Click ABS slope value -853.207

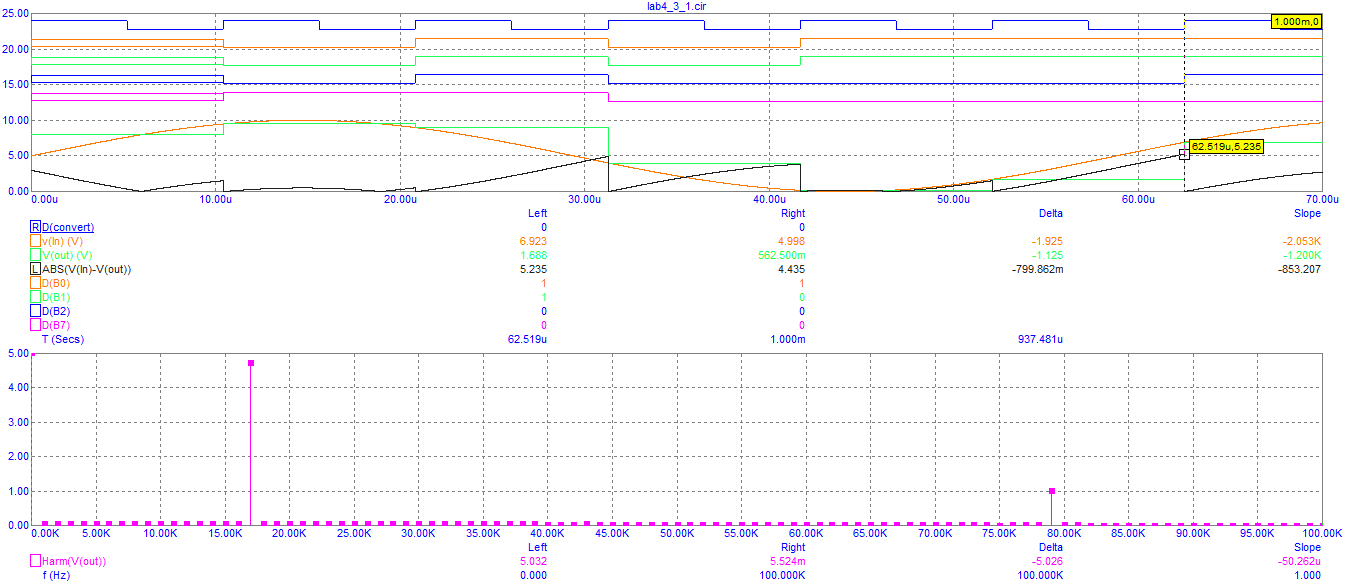point(1301,269)
